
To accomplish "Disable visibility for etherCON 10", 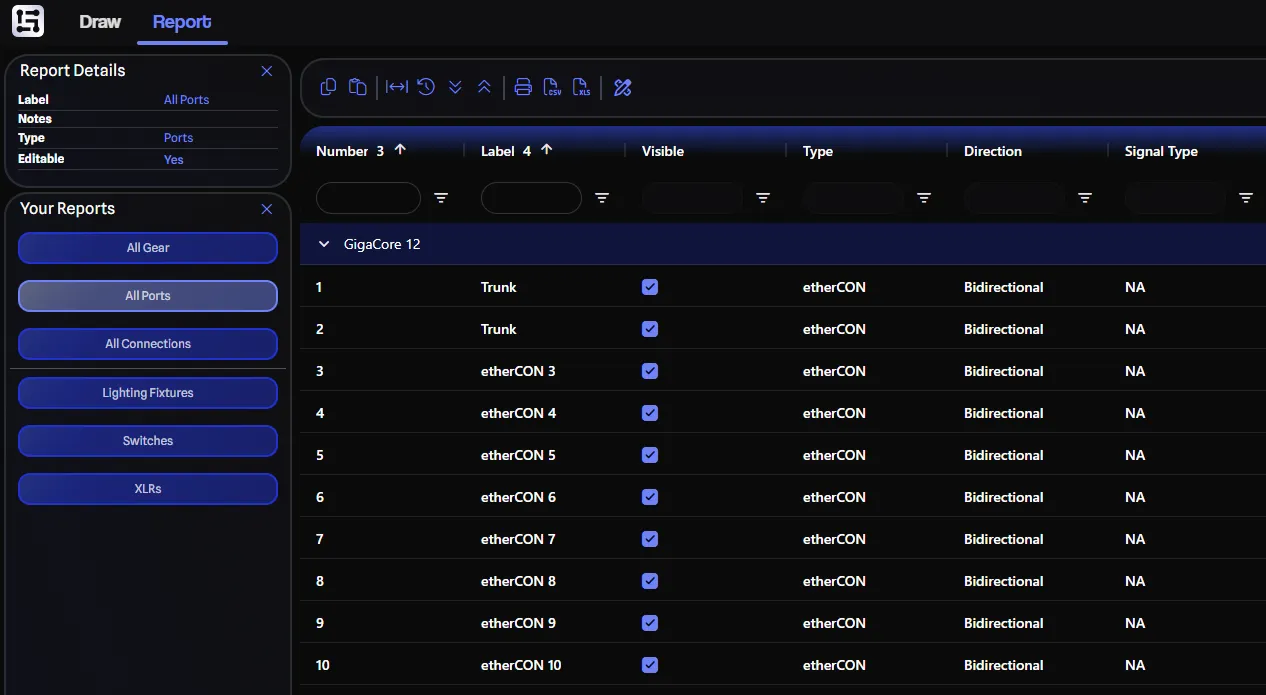I will pyautogui.click(x=650, y=665).
